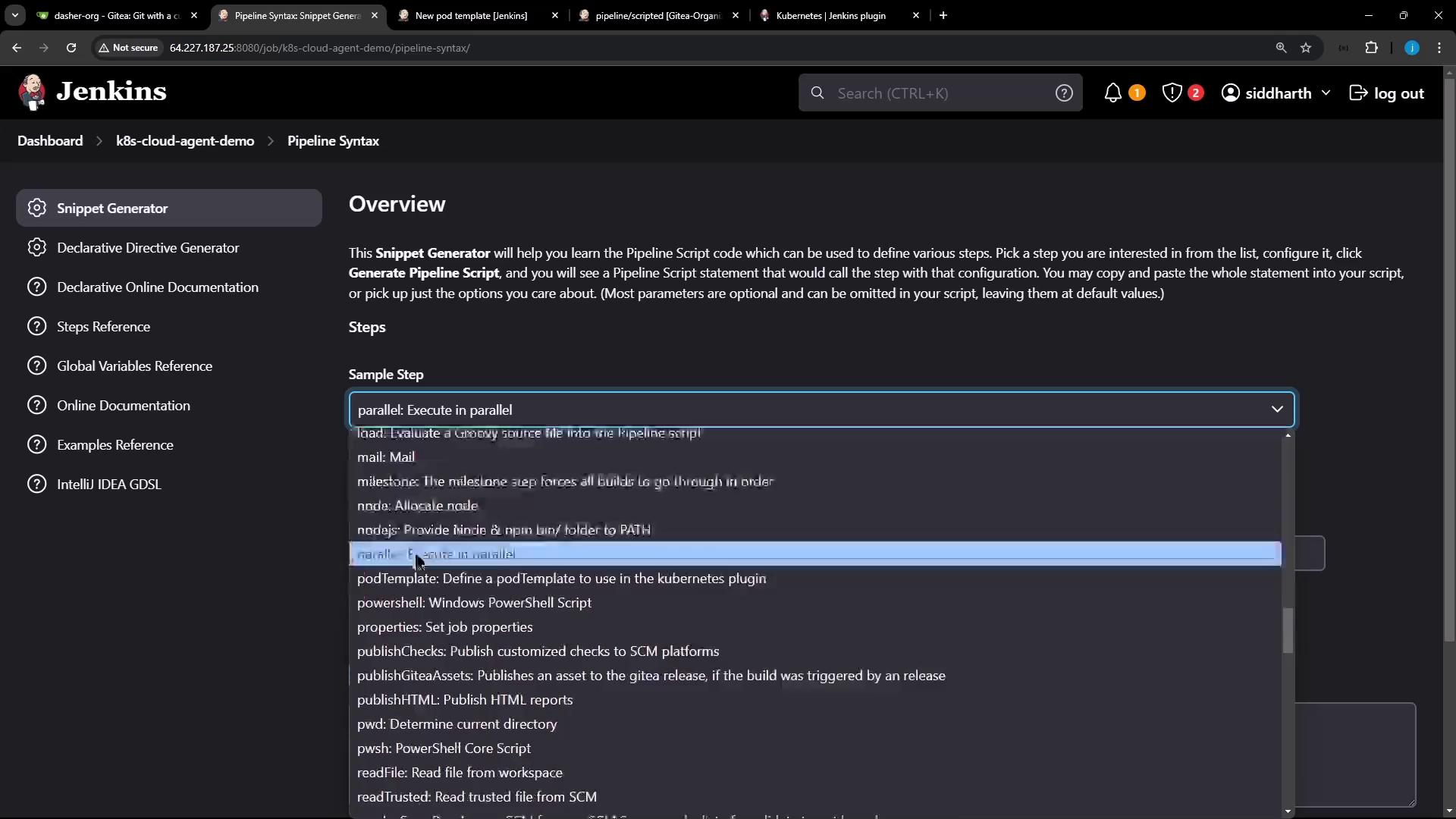Image resolution: width=1456 pixels, height=819 pixels.
Task: Open the notifications bell icon
Action: click(x=1112, y=93)
